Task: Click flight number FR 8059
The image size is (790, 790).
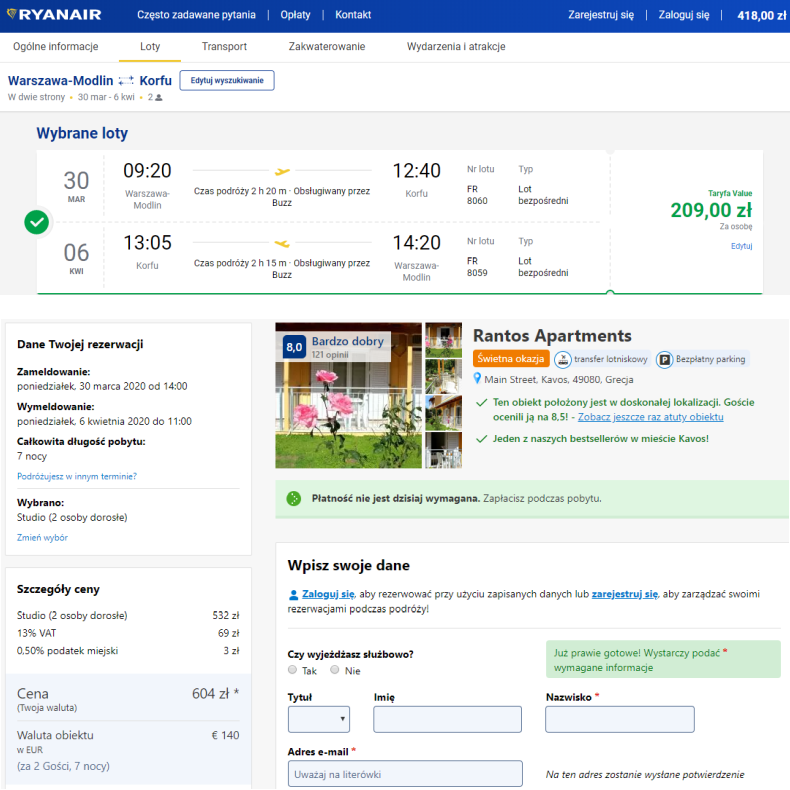Action: coord(477,267)
